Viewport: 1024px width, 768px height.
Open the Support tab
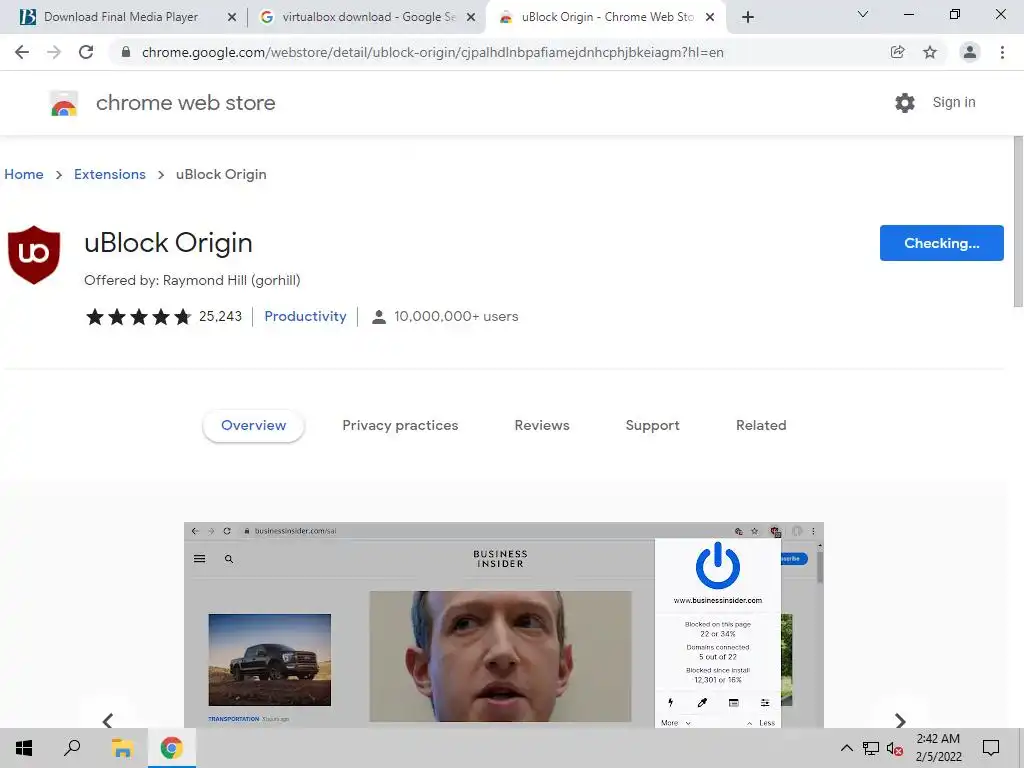(652, 425)
